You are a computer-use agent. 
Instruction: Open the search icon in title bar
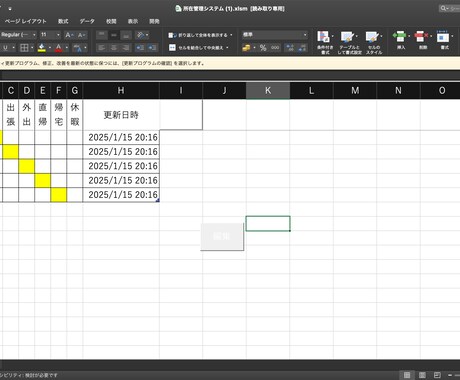click(443, 8)
